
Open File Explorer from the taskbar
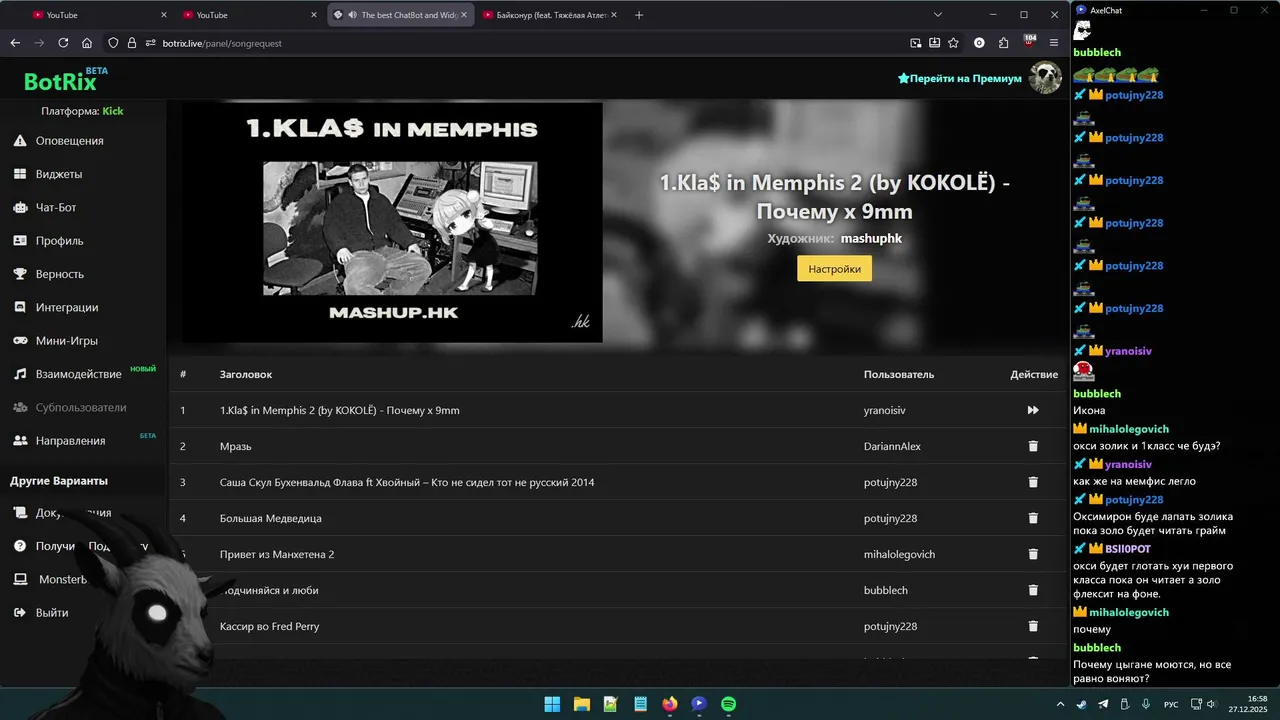coord(581,704)
